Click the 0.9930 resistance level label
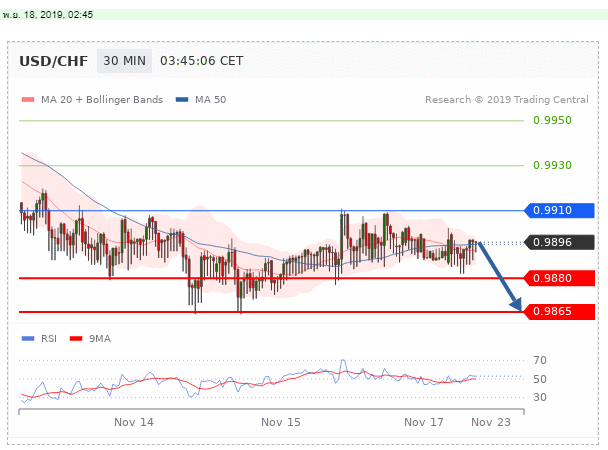Viewport: 608px width, 450px height. point(552,165)
